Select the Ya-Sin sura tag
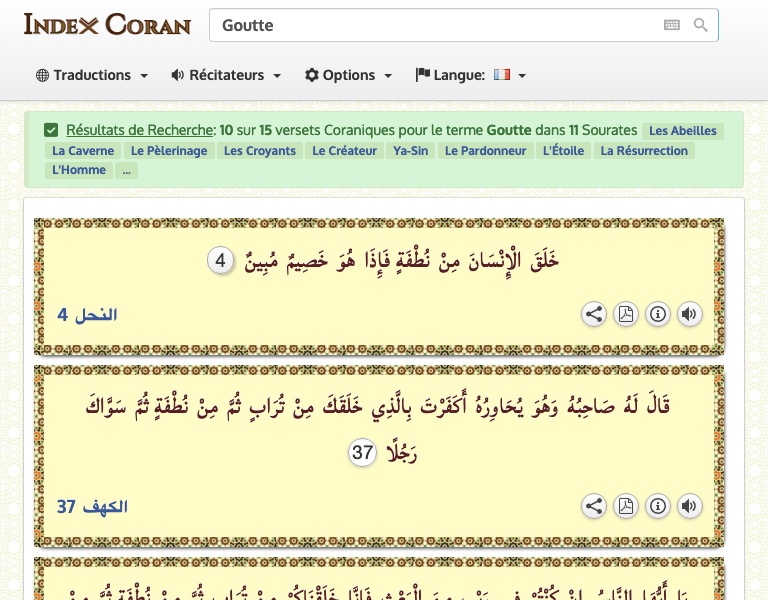The height and width of the screenshot is (600, 768). point(411,151)
